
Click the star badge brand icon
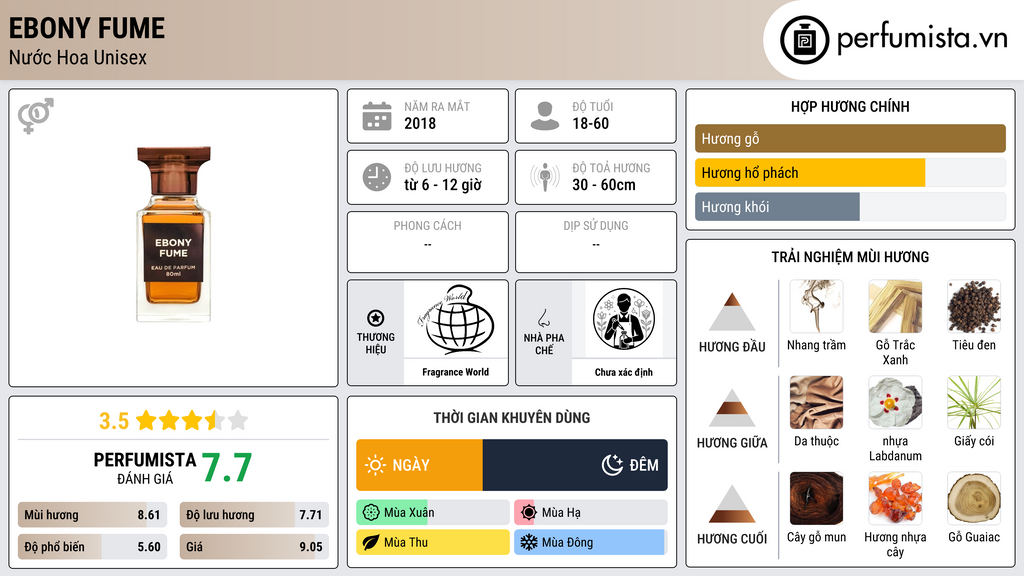[376, 318]
